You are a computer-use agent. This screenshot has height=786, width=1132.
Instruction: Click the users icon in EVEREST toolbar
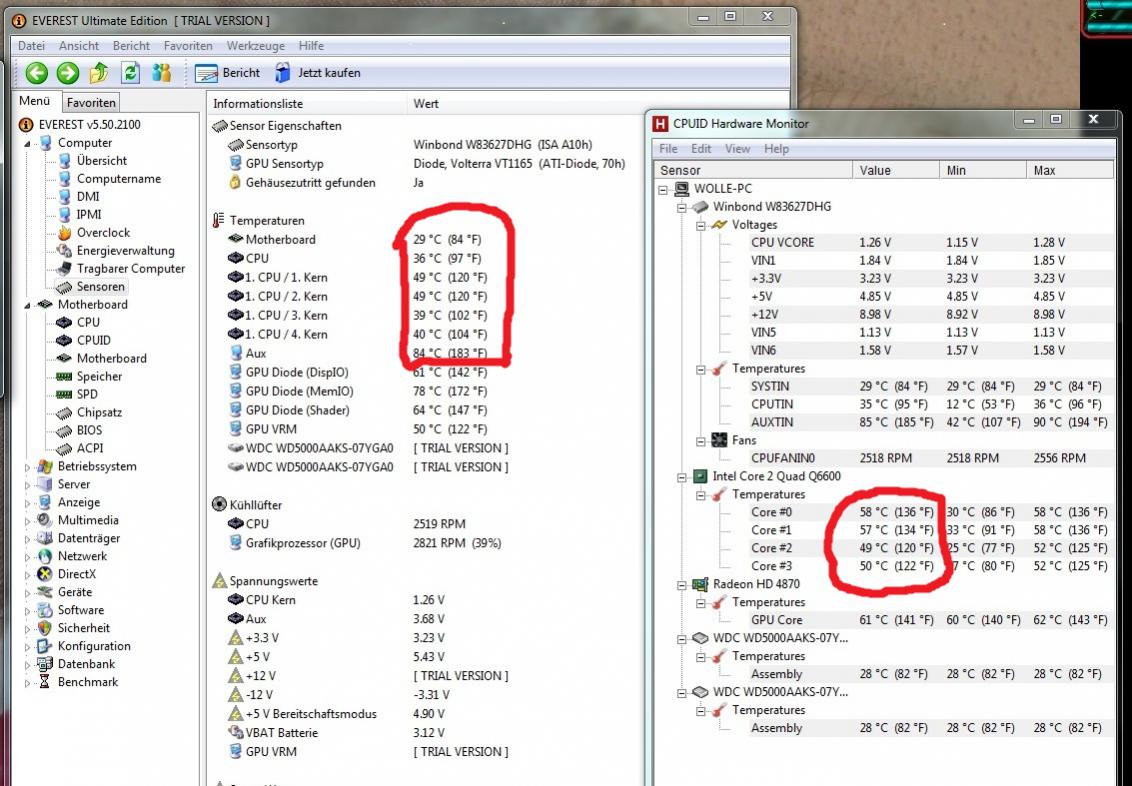click(x=162, y=73)
